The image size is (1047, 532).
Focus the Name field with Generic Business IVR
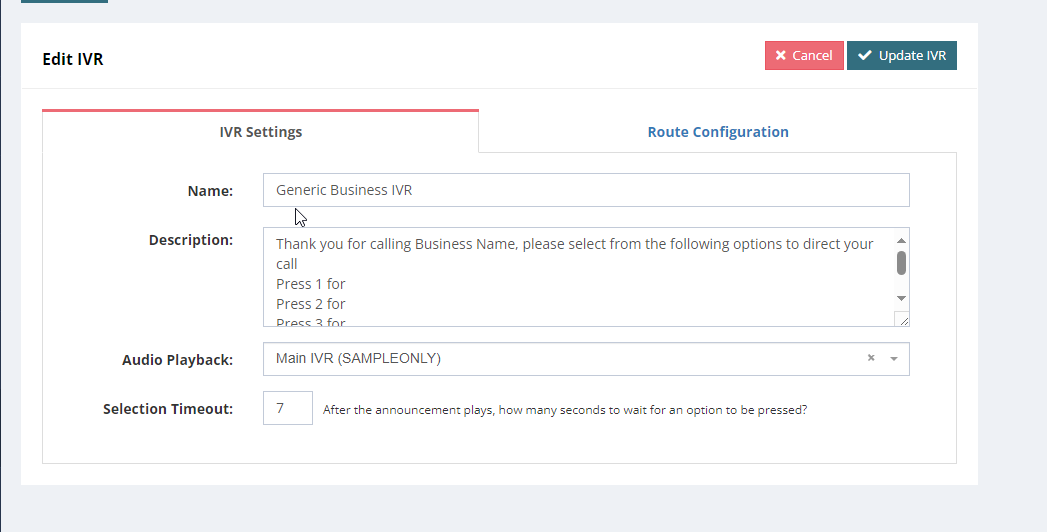[x=586, y=190]
